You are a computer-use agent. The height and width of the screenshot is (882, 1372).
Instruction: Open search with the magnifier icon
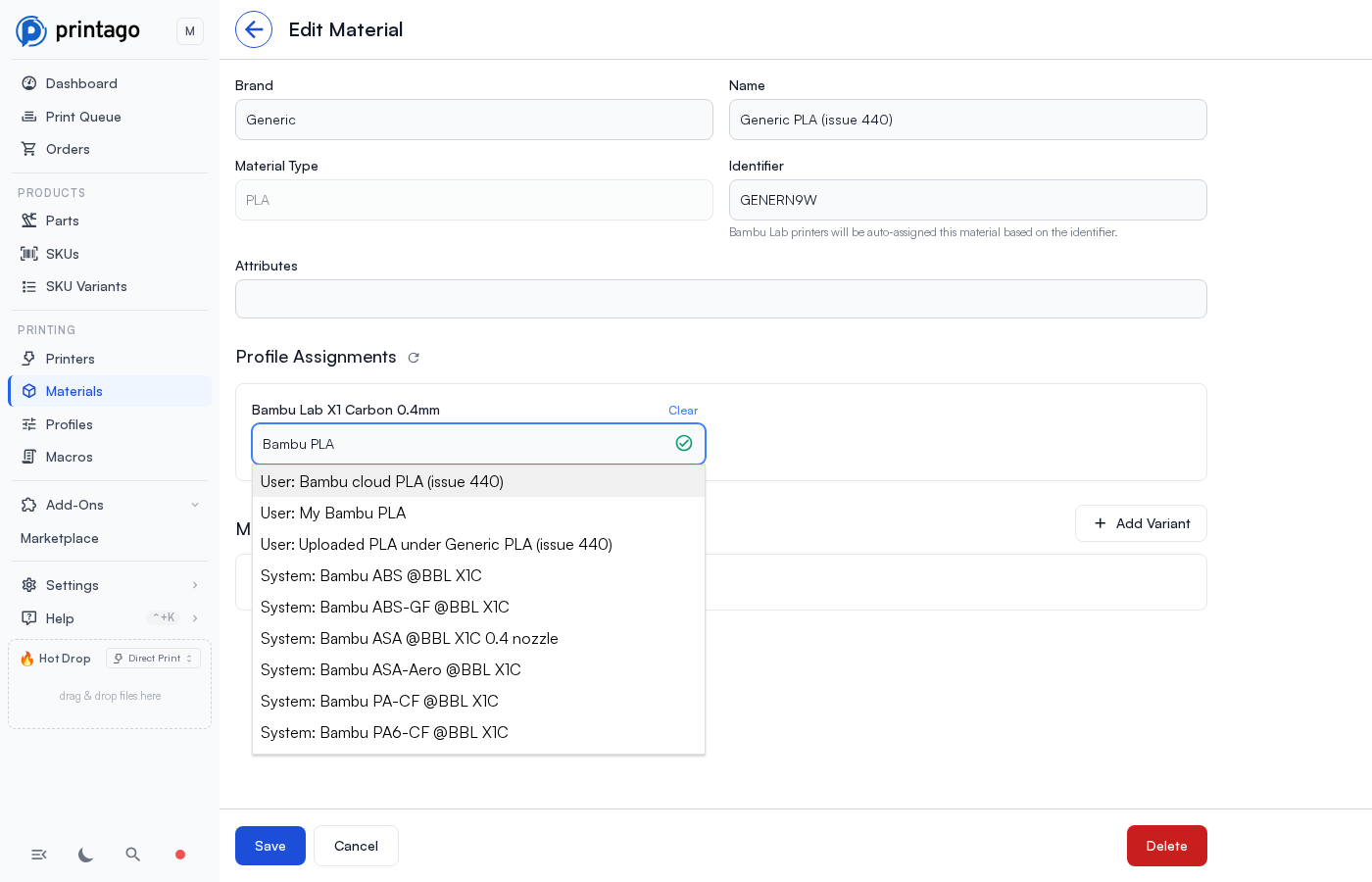coord(133,855)
